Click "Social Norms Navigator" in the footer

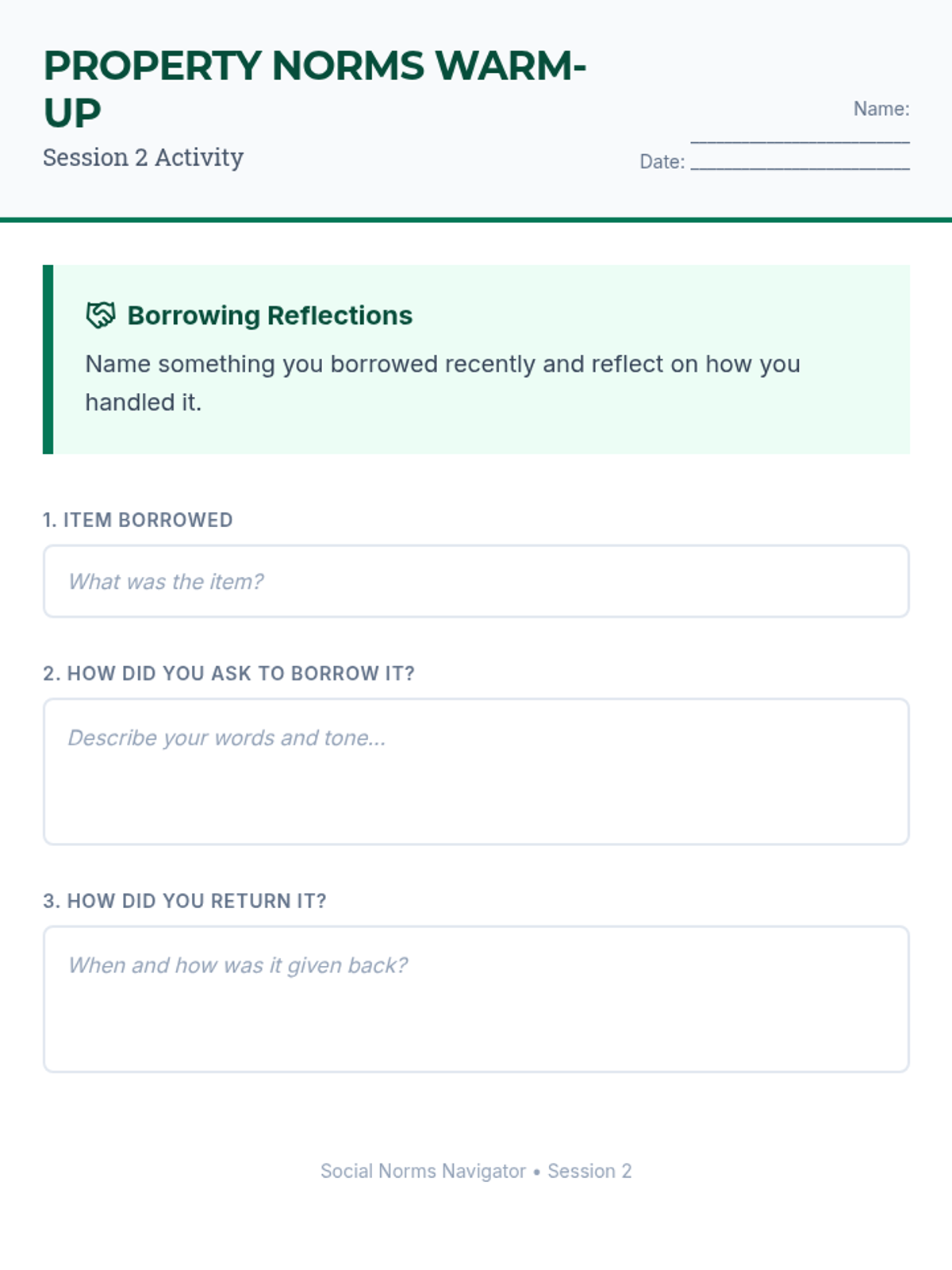tap(423, 1171)
